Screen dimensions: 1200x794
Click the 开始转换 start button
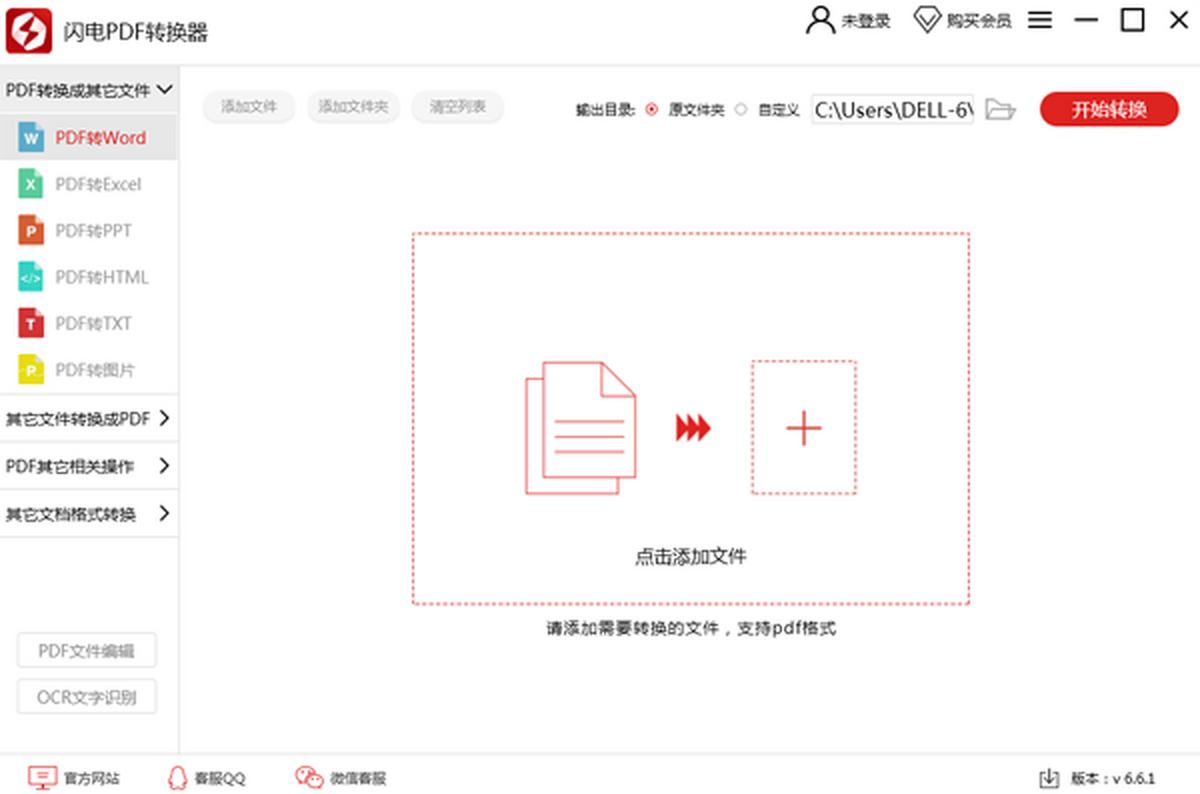tap(1109, 110)
